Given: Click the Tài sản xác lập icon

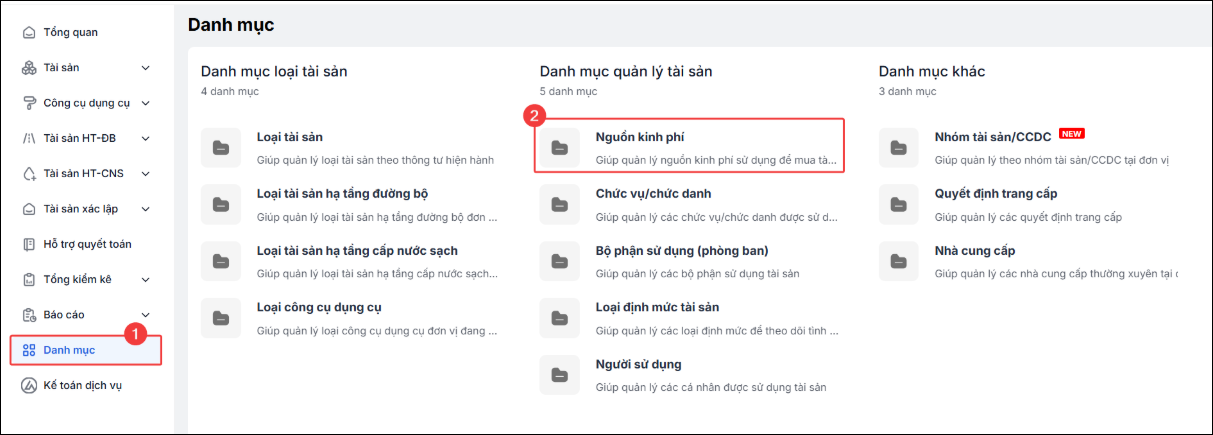Looking at the screenshot, I should (x=29, y=209).
